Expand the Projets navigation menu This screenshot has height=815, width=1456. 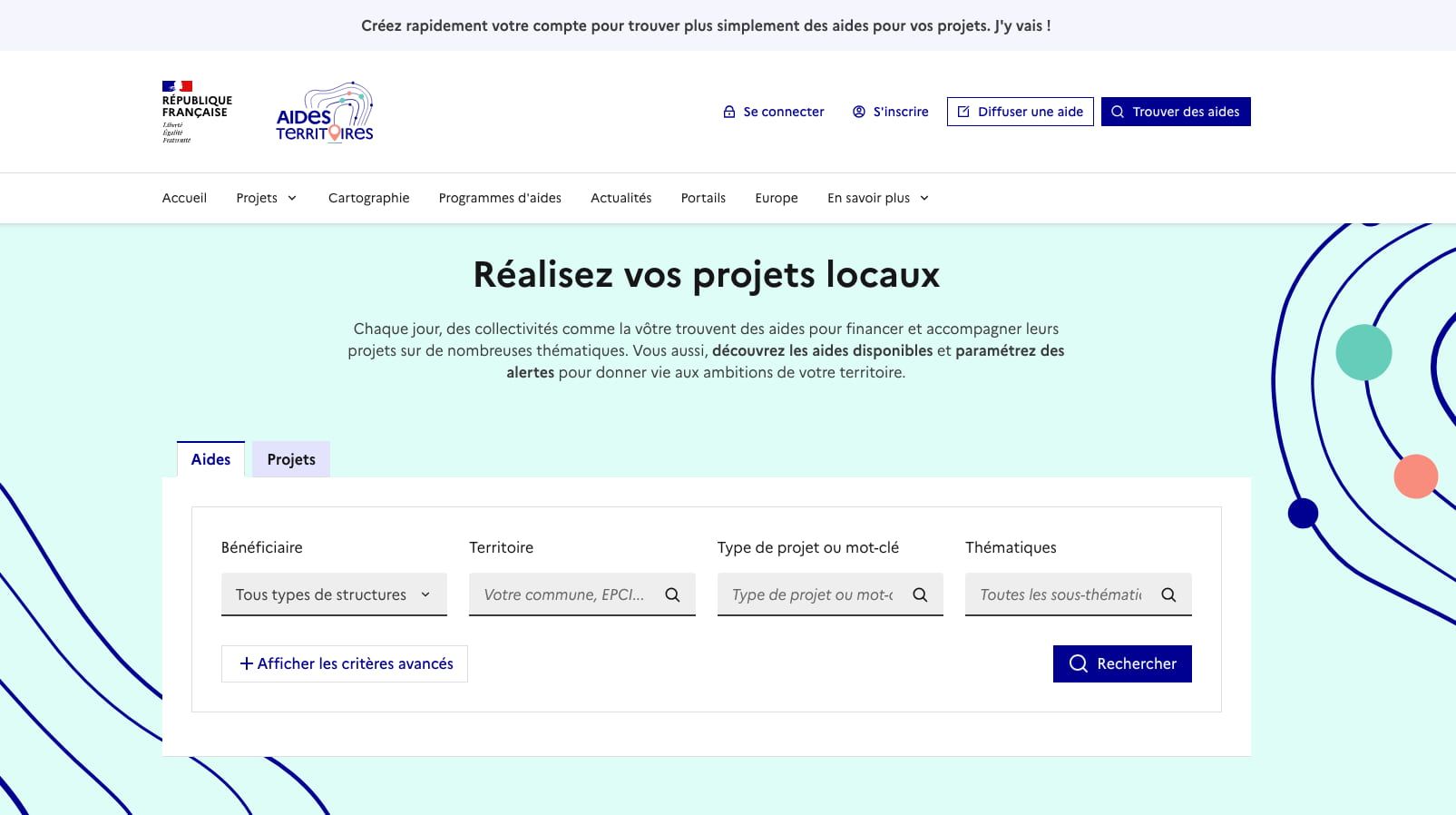266,198
